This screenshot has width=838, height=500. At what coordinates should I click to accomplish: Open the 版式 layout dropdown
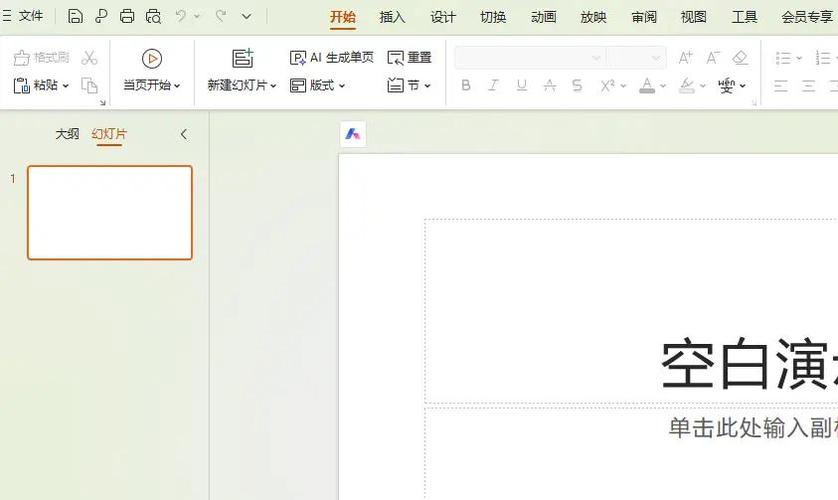pyautogui.click(x=317, y=85)
